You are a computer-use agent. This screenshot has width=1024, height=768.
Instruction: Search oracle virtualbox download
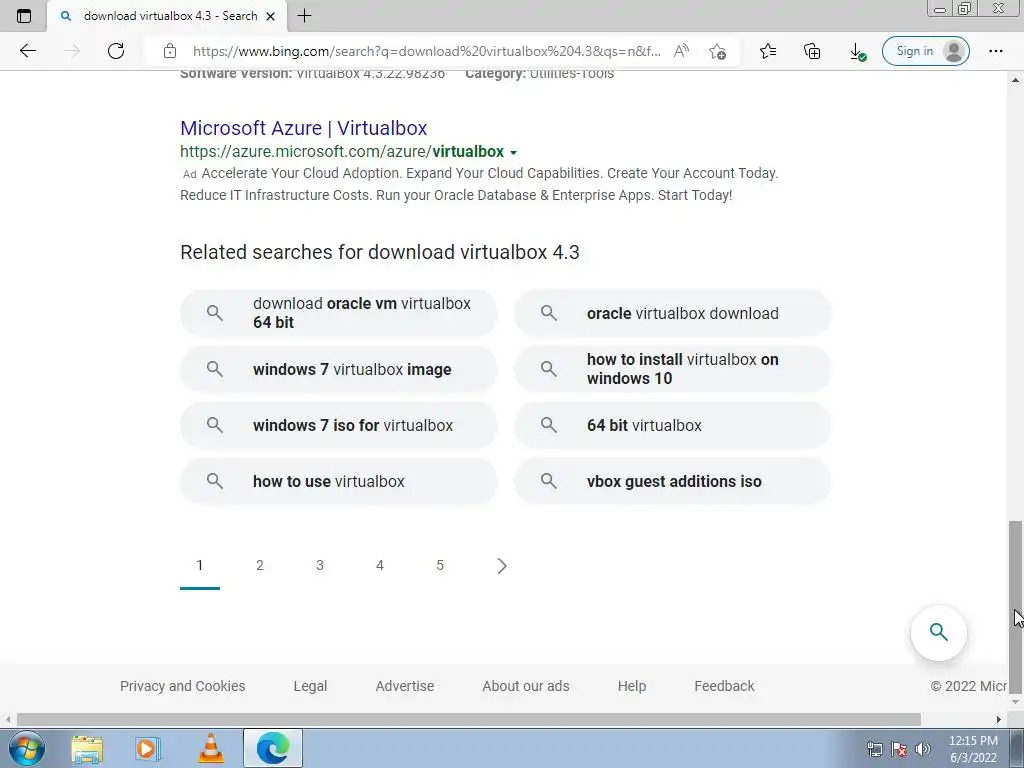[673, 313]
